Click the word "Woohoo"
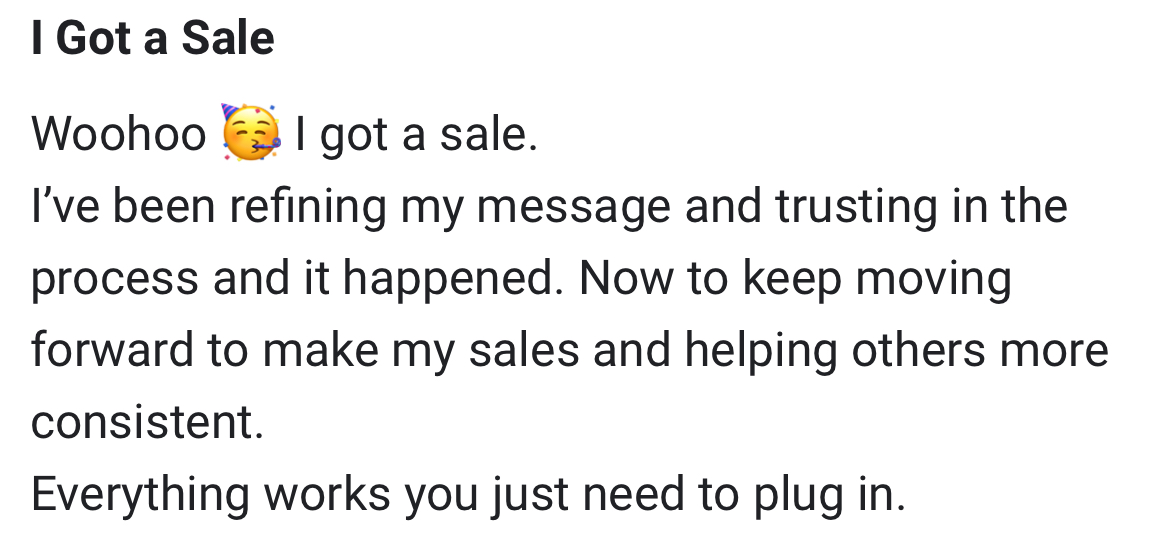Viewport: 1170px width, 555px height. click(118, 134)
